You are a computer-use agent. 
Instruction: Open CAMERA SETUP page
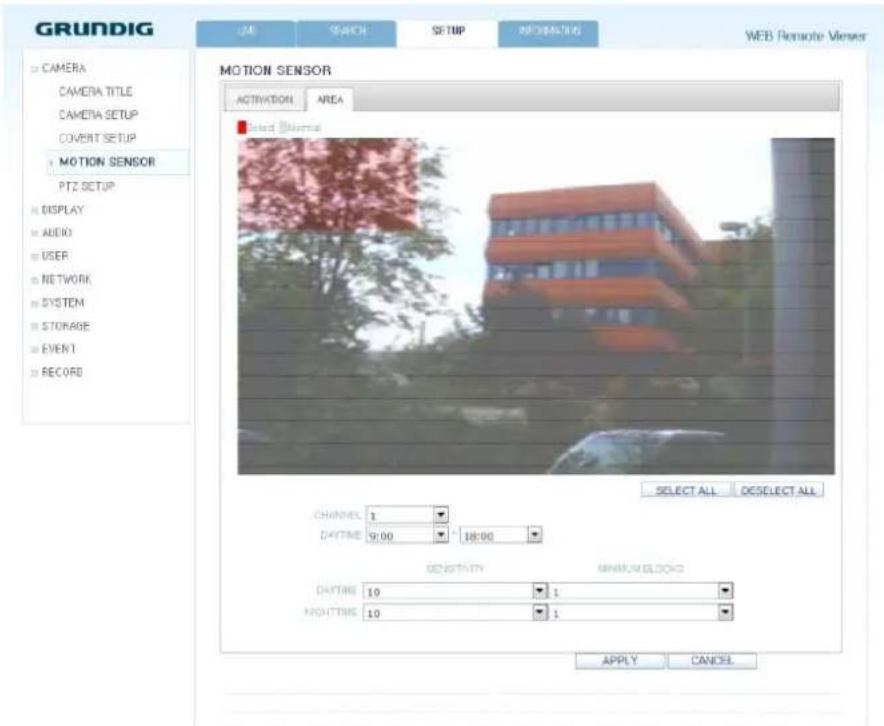pos(99,115)
